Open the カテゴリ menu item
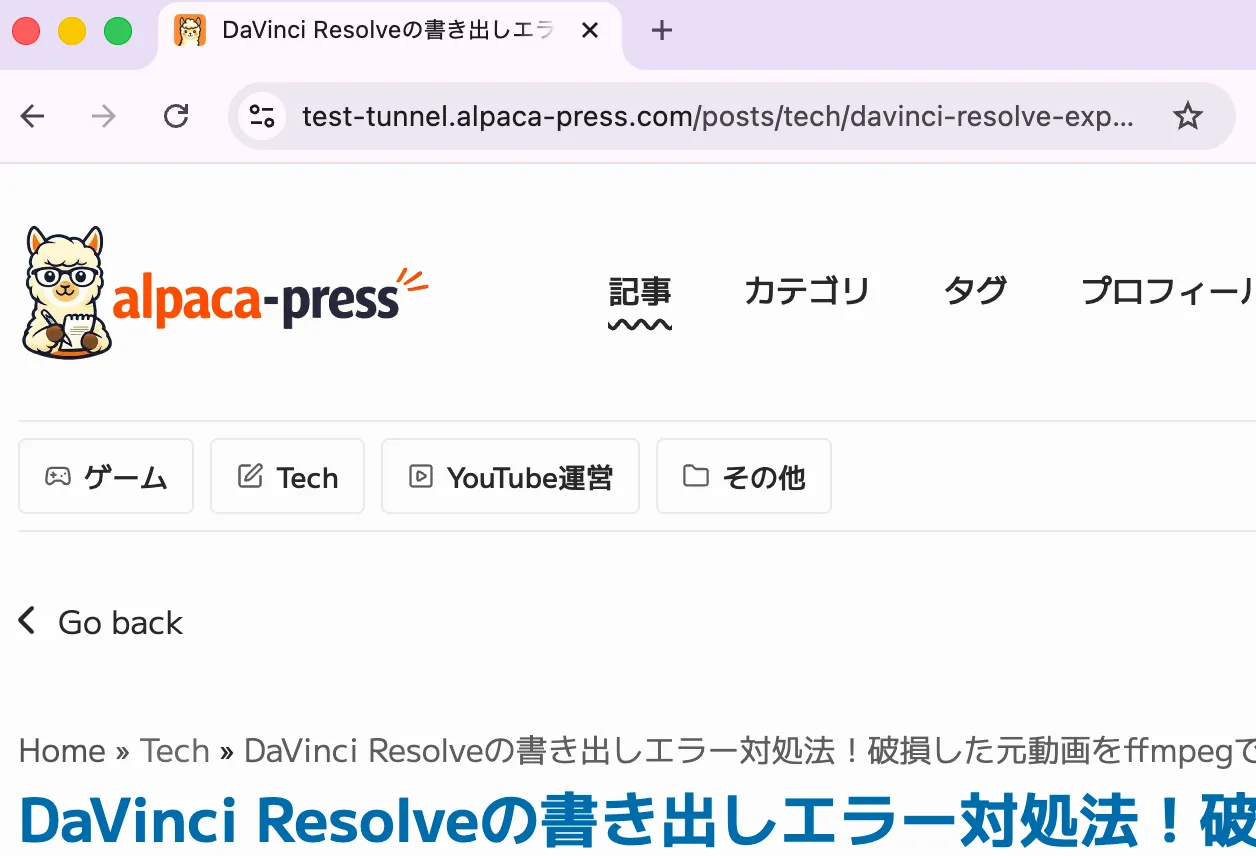Viewport: 1256px width, 856px height. [x=807, y=292]
